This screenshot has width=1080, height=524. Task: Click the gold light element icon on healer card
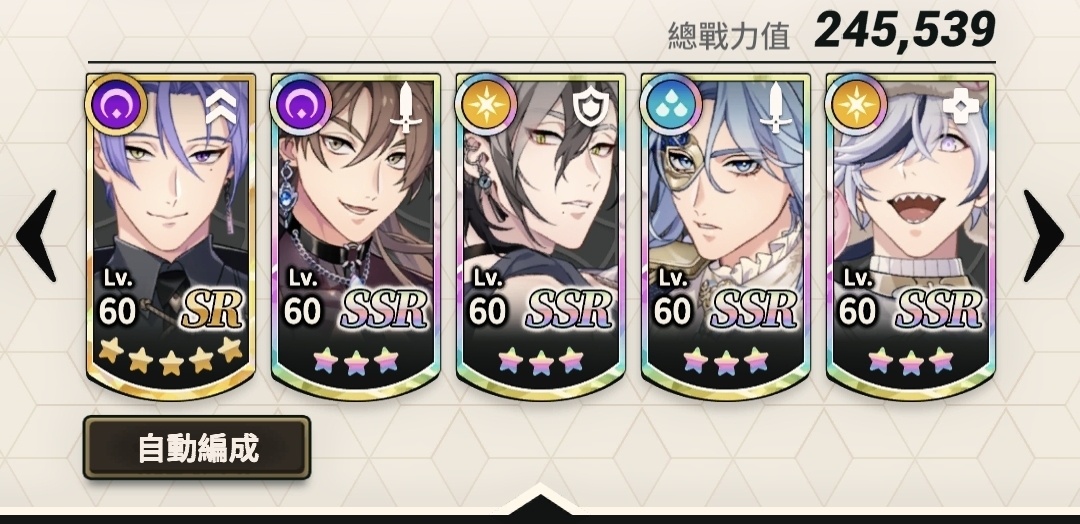[855, 105]
